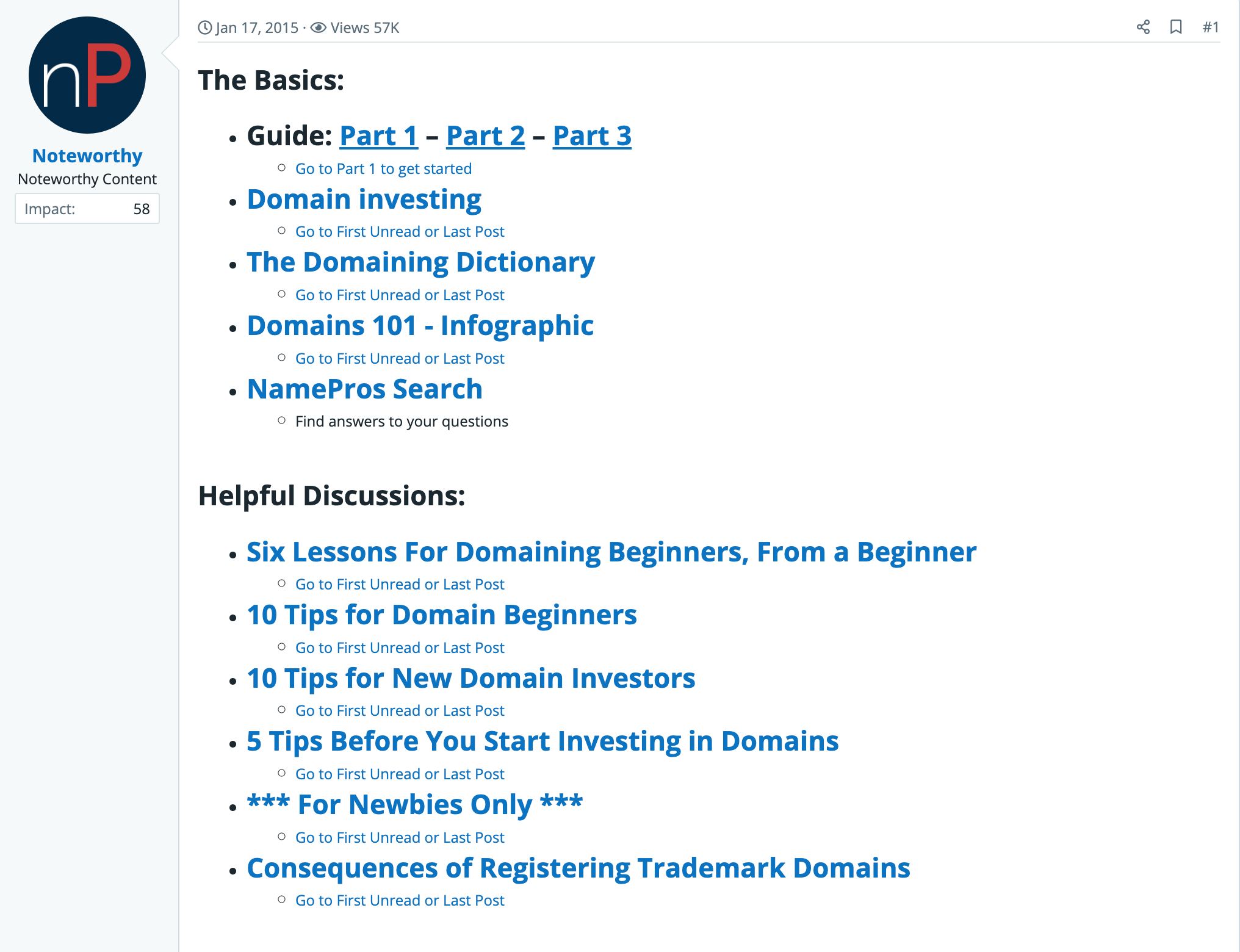The height and width of the screenshot is (952, 1240).
Task: Click the Impact score value 58
Action: [x=141, y=208]
